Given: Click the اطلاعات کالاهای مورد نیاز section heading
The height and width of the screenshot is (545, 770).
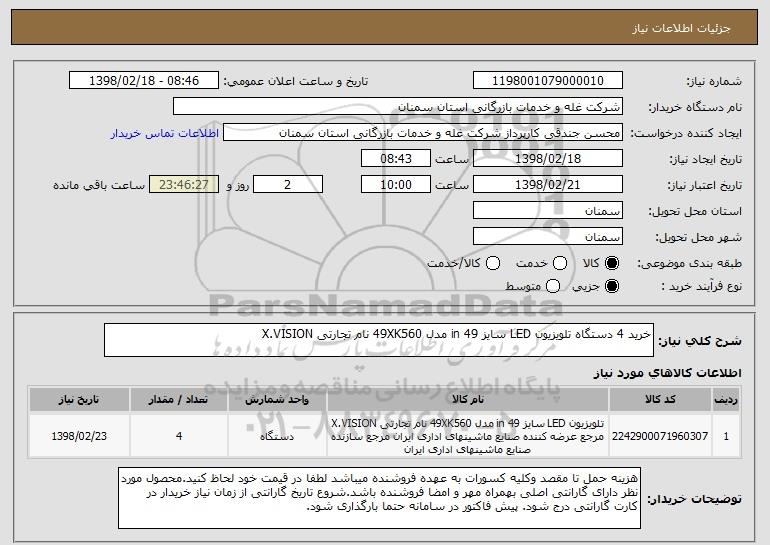Looking at the screenshot, I should tap(667, 373).
